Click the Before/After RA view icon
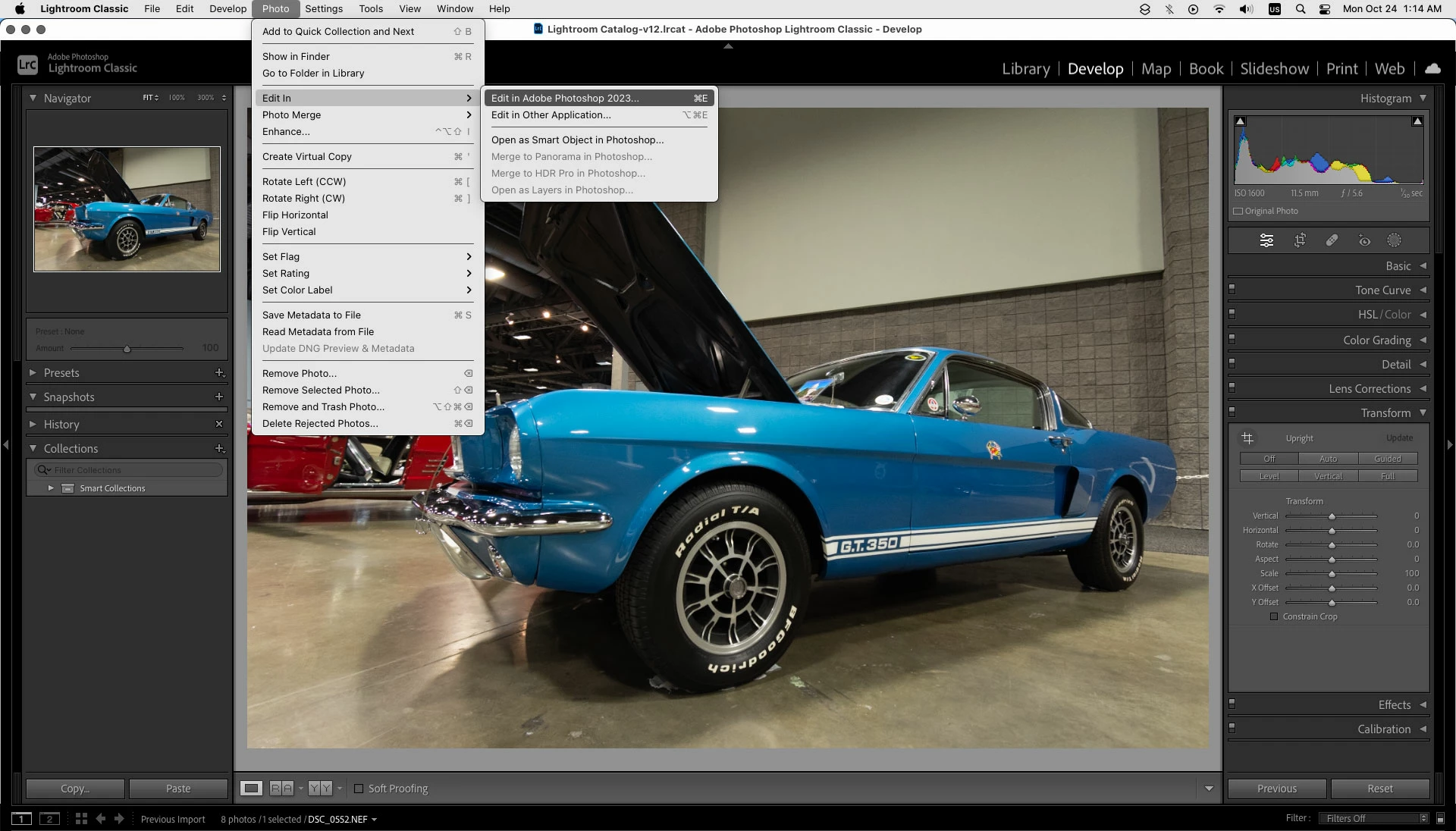This screenshot has height=831, width=1456. pos(281,789)
